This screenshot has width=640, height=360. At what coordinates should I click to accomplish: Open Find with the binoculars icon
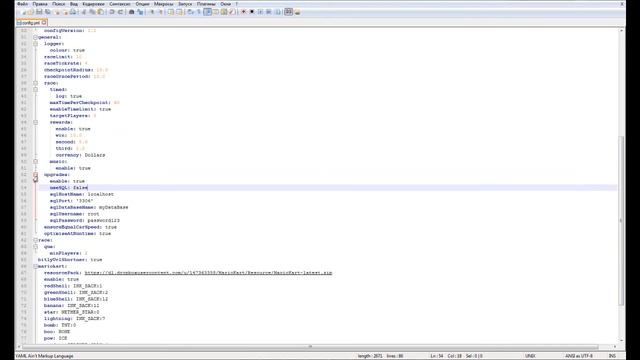pyautogui.click(x=131, y=12)
